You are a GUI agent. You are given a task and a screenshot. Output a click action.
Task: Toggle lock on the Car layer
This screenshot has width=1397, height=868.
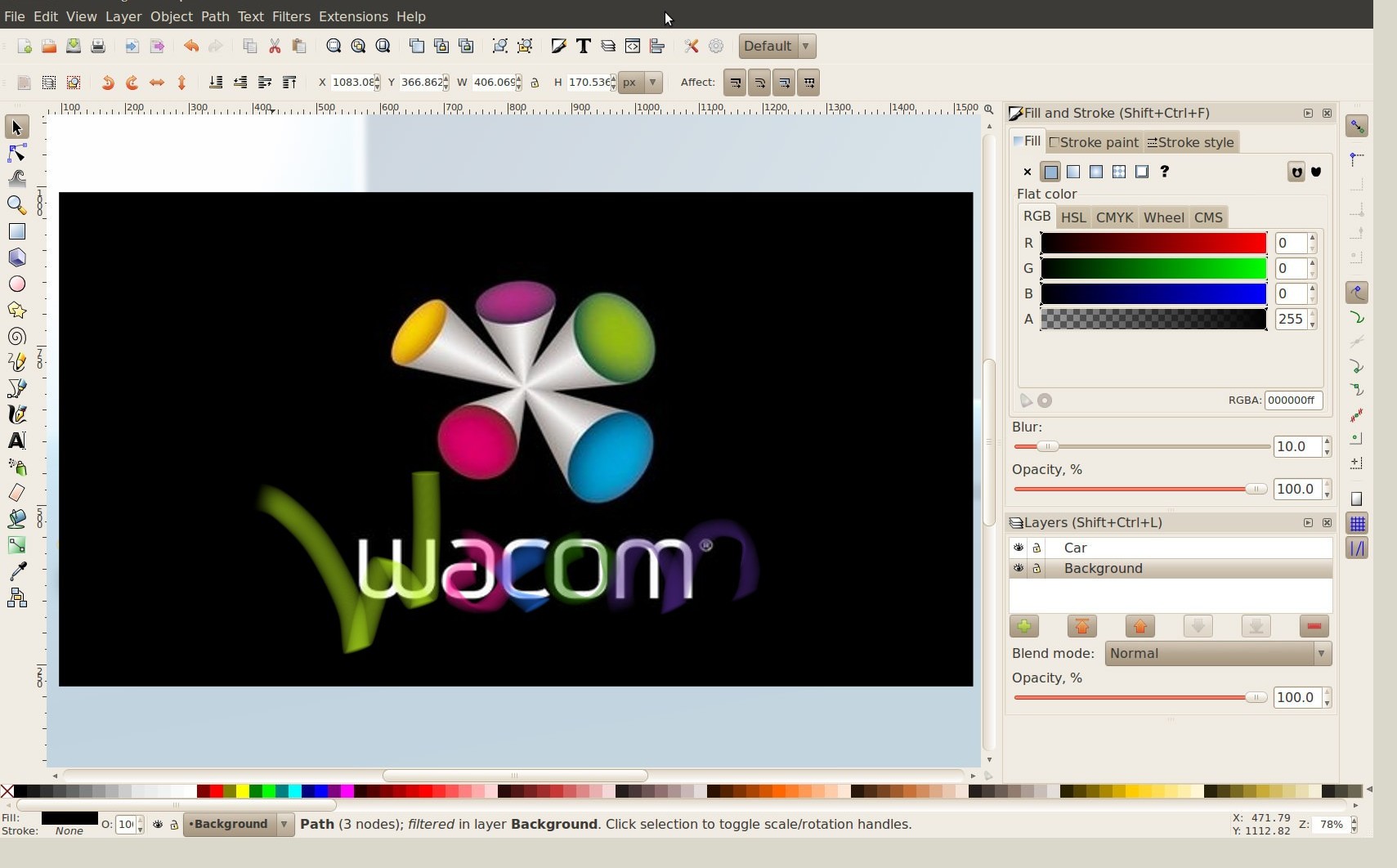point(1037,548)
